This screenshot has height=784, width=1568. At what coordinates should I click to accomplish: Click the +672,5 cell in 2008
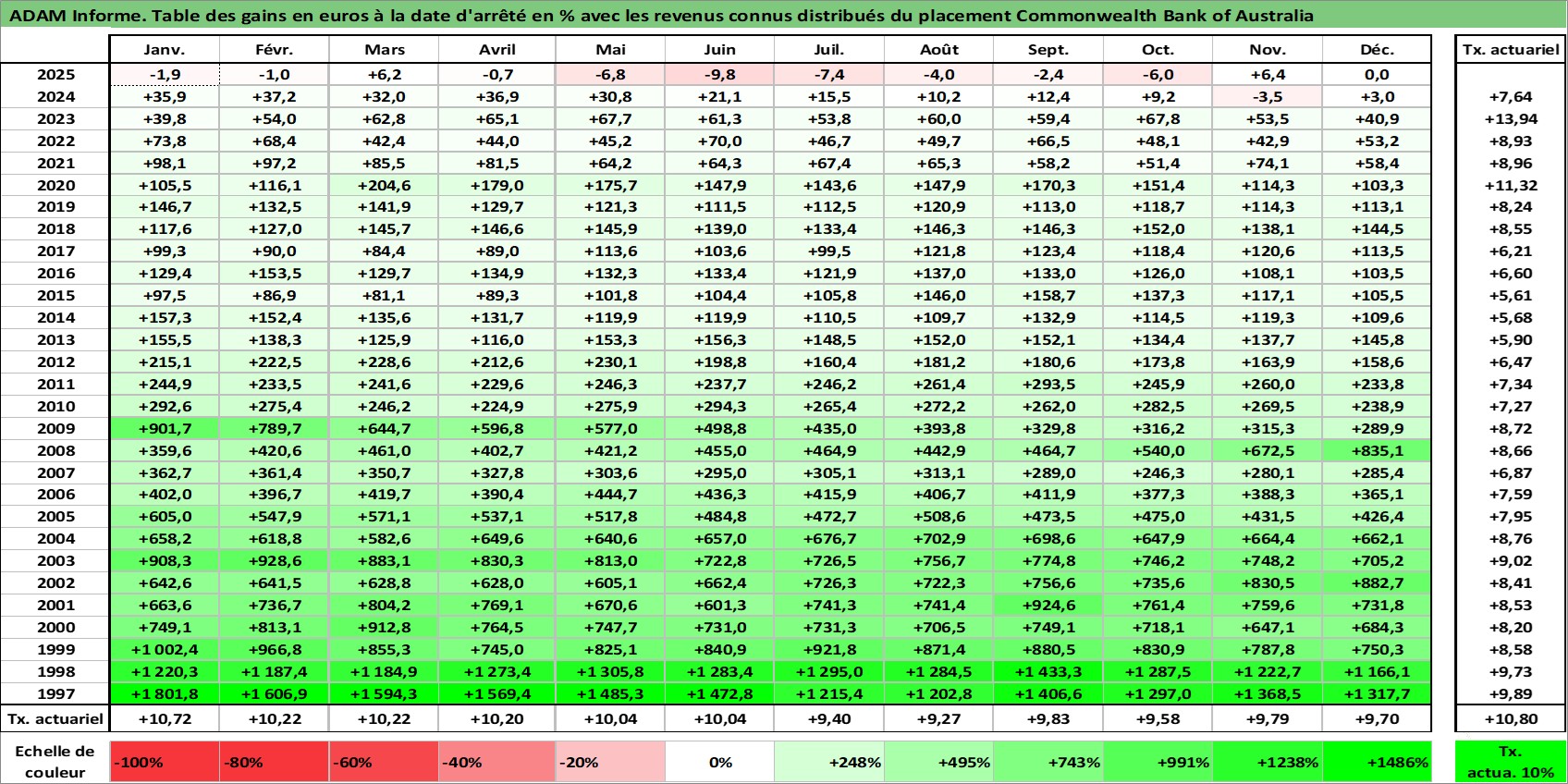(x=1267, y=450)
